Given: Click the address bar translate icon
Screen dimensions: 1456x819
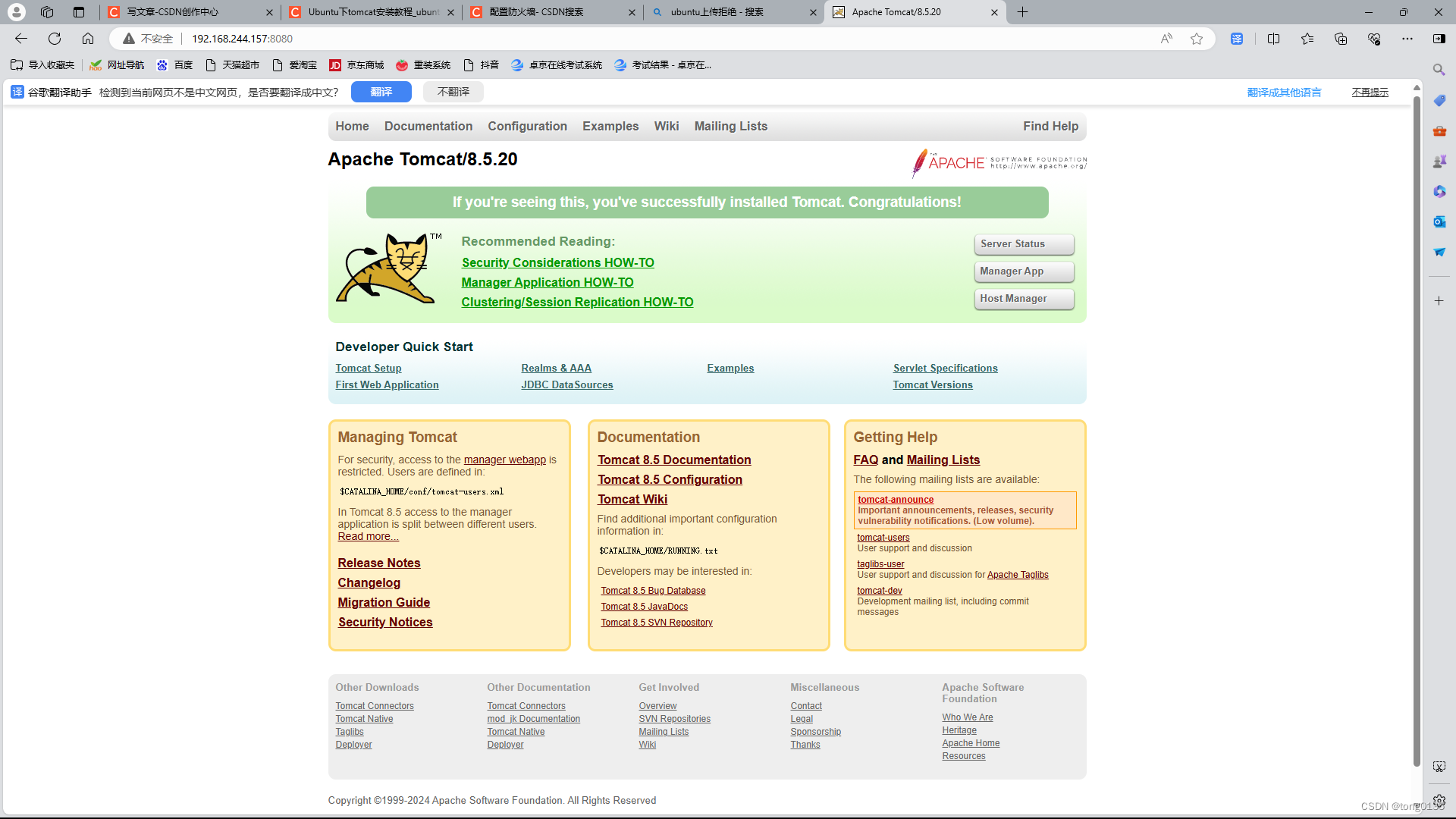Looking at the screenshot, I should point(1237,39).
